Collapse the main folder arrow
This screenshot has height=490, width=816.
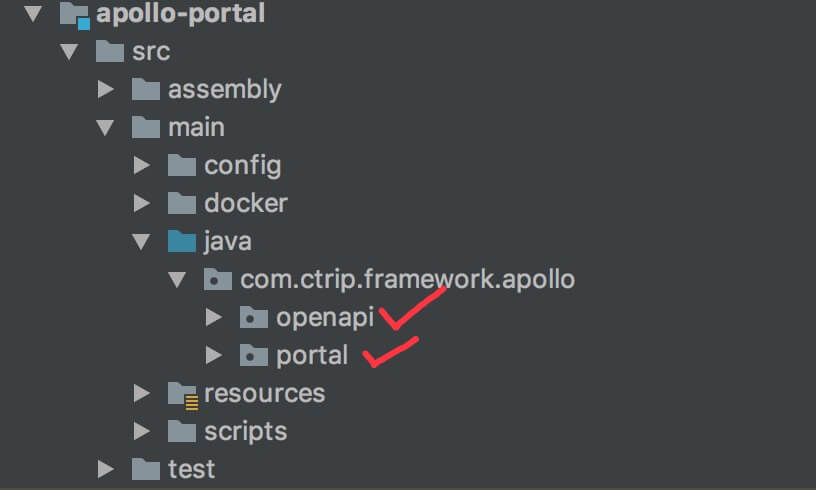pos(105,128)
